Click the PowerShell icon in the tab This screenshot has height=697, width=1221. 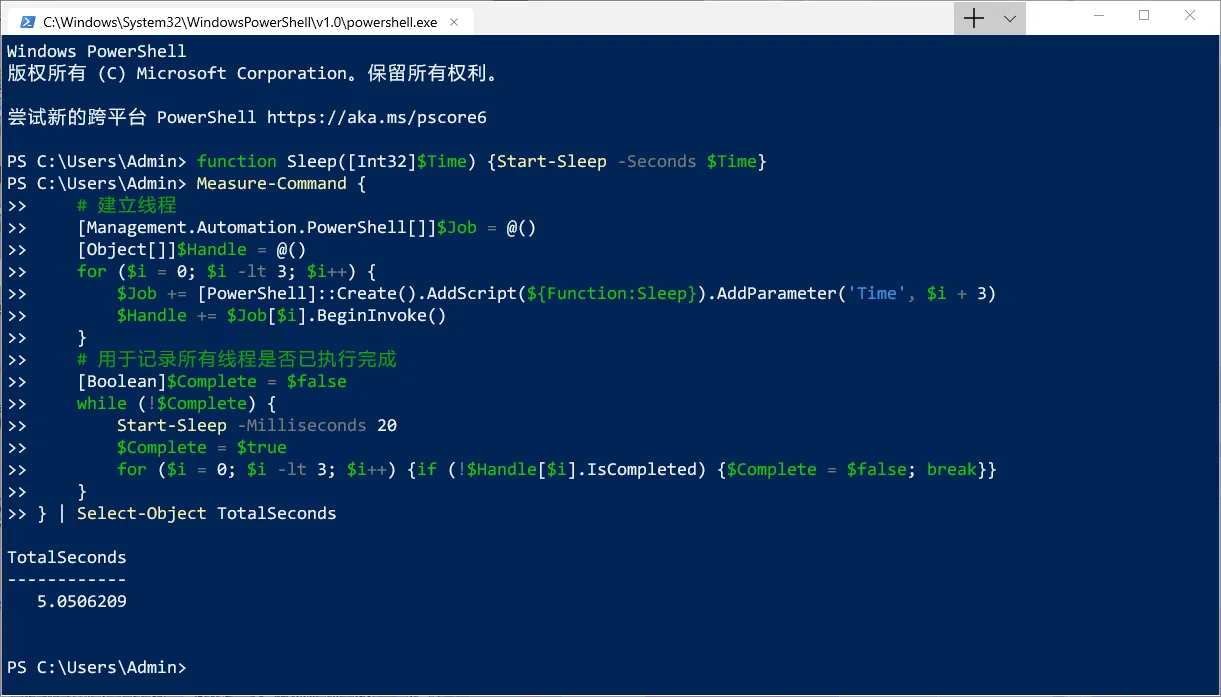[26, 20]
